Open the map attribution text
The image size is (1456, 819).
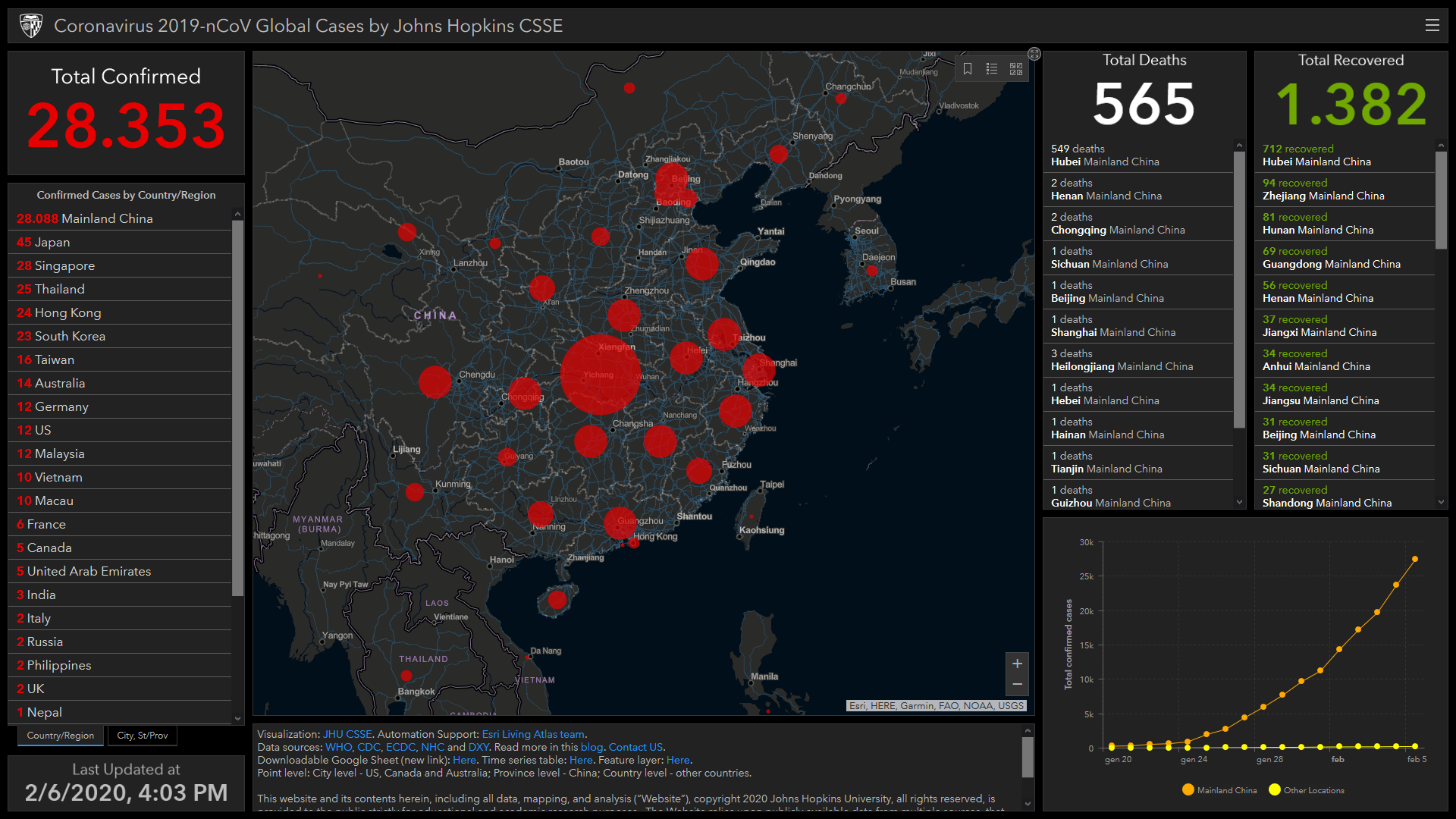(x=936, y=705)
